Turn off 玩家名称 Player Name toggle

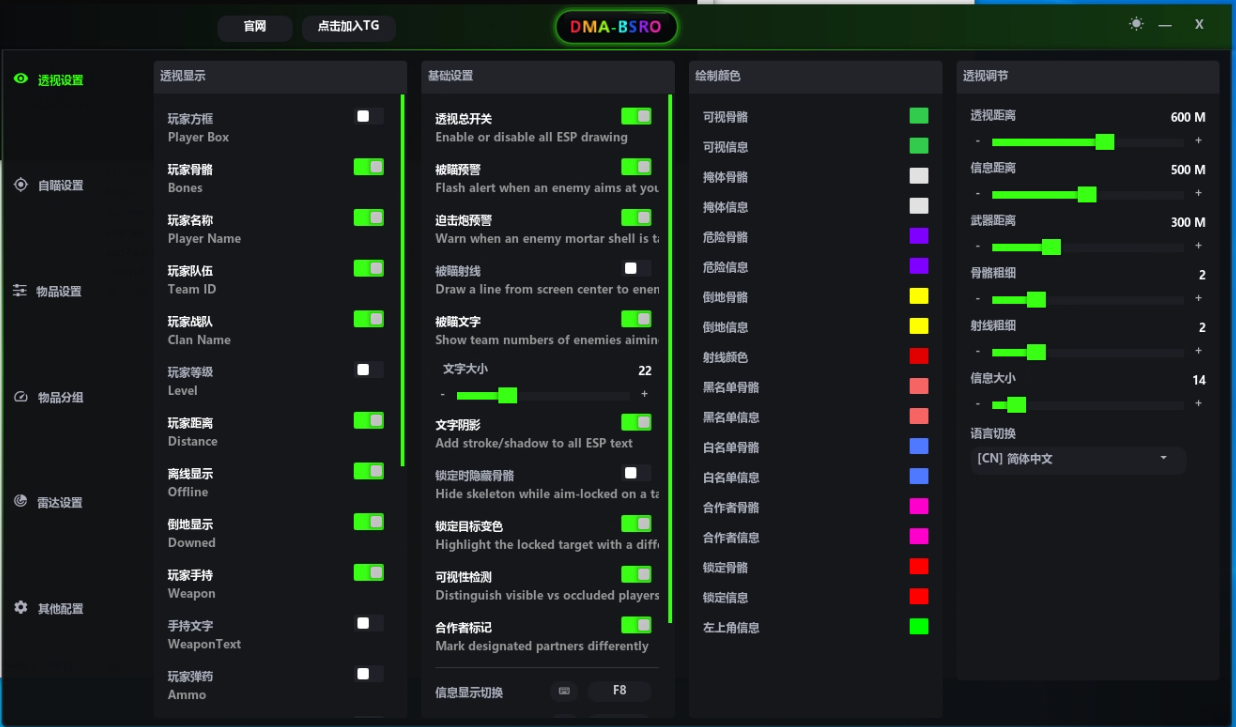point(369,217)
